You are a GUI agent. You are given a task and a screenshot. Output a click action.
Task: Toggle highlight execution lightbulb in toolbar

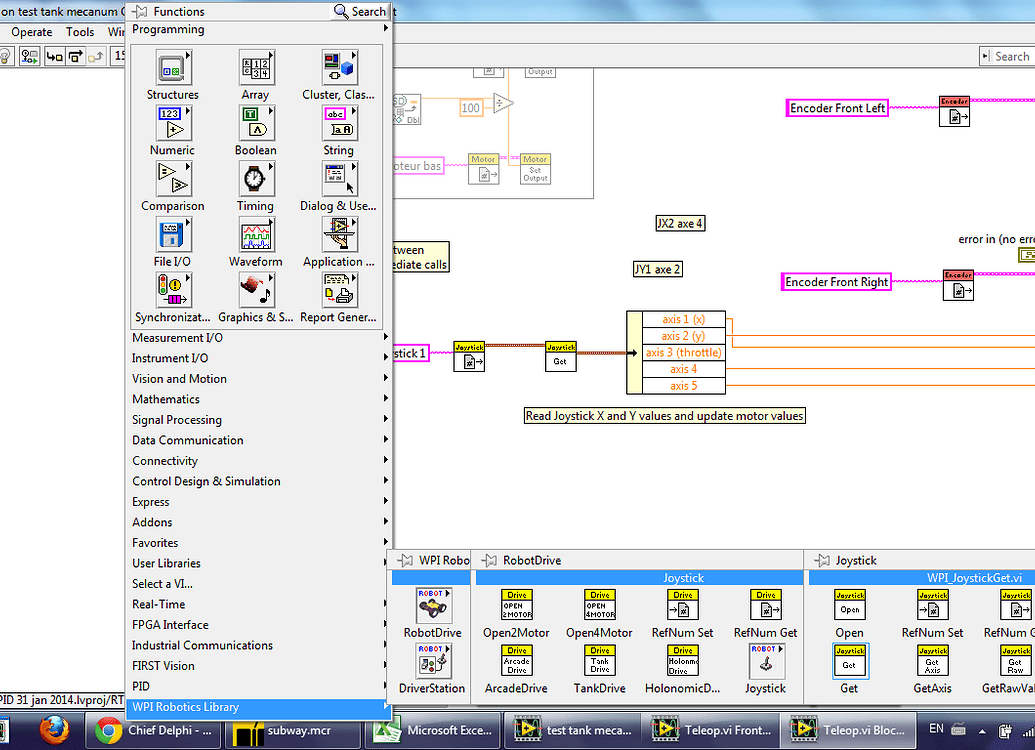pyautogui.click(x=5, y=56)
